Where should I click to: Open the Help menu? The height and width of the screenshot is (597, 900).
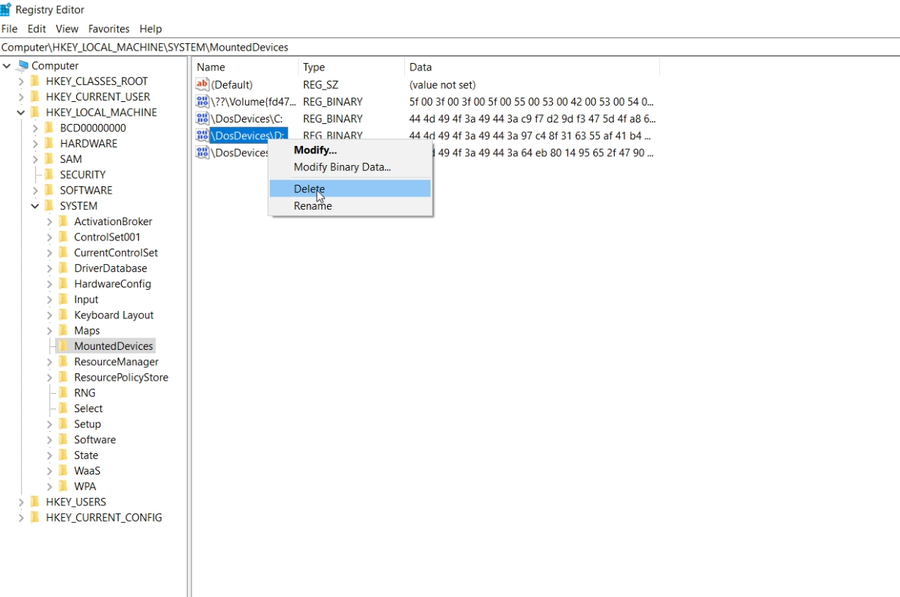pos(150,29)
